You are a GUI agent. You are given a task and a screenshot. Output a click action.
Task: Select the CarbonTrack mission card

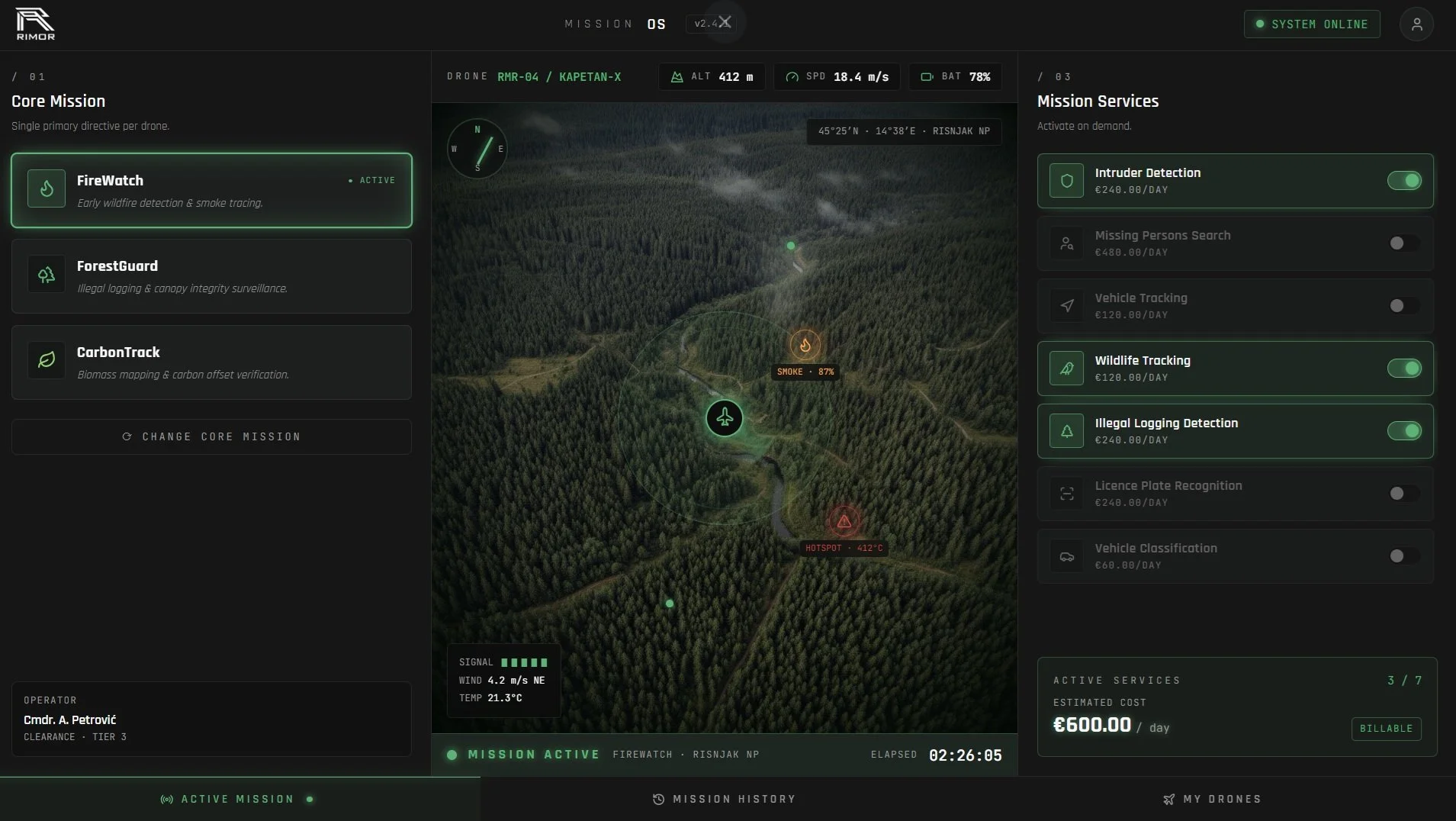(x=211, y=362)
